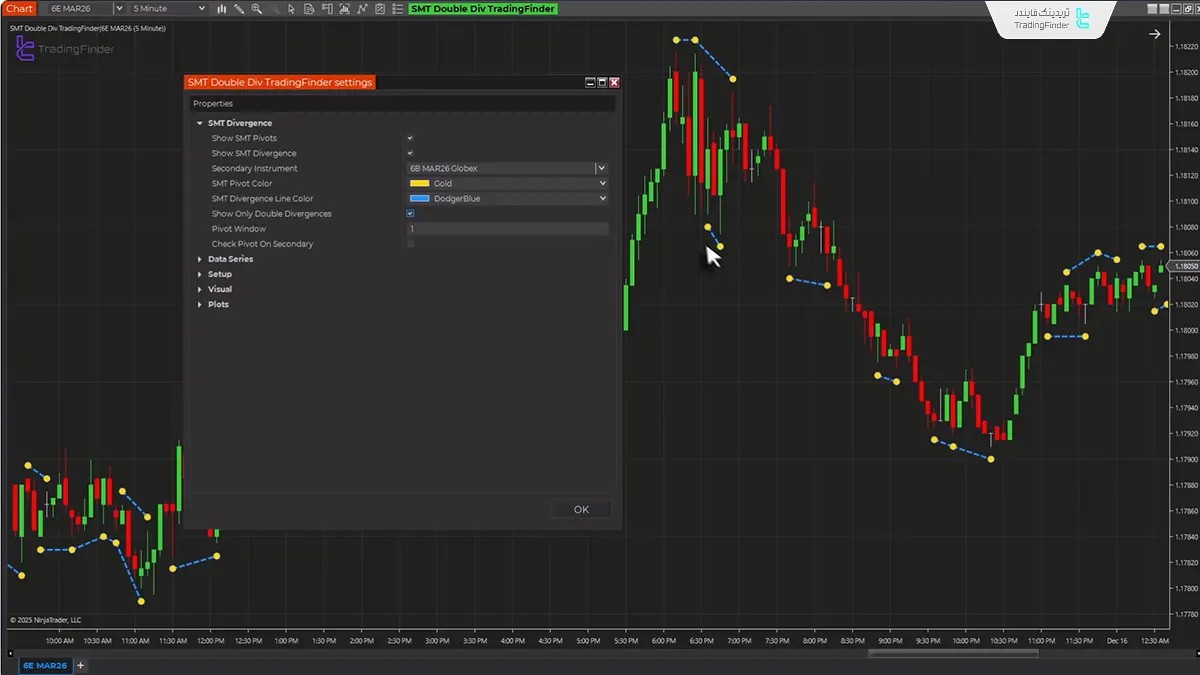1200x675 pixels.
Task: Click the zoom in magnifier icon
Action: (x=256, y=9)
